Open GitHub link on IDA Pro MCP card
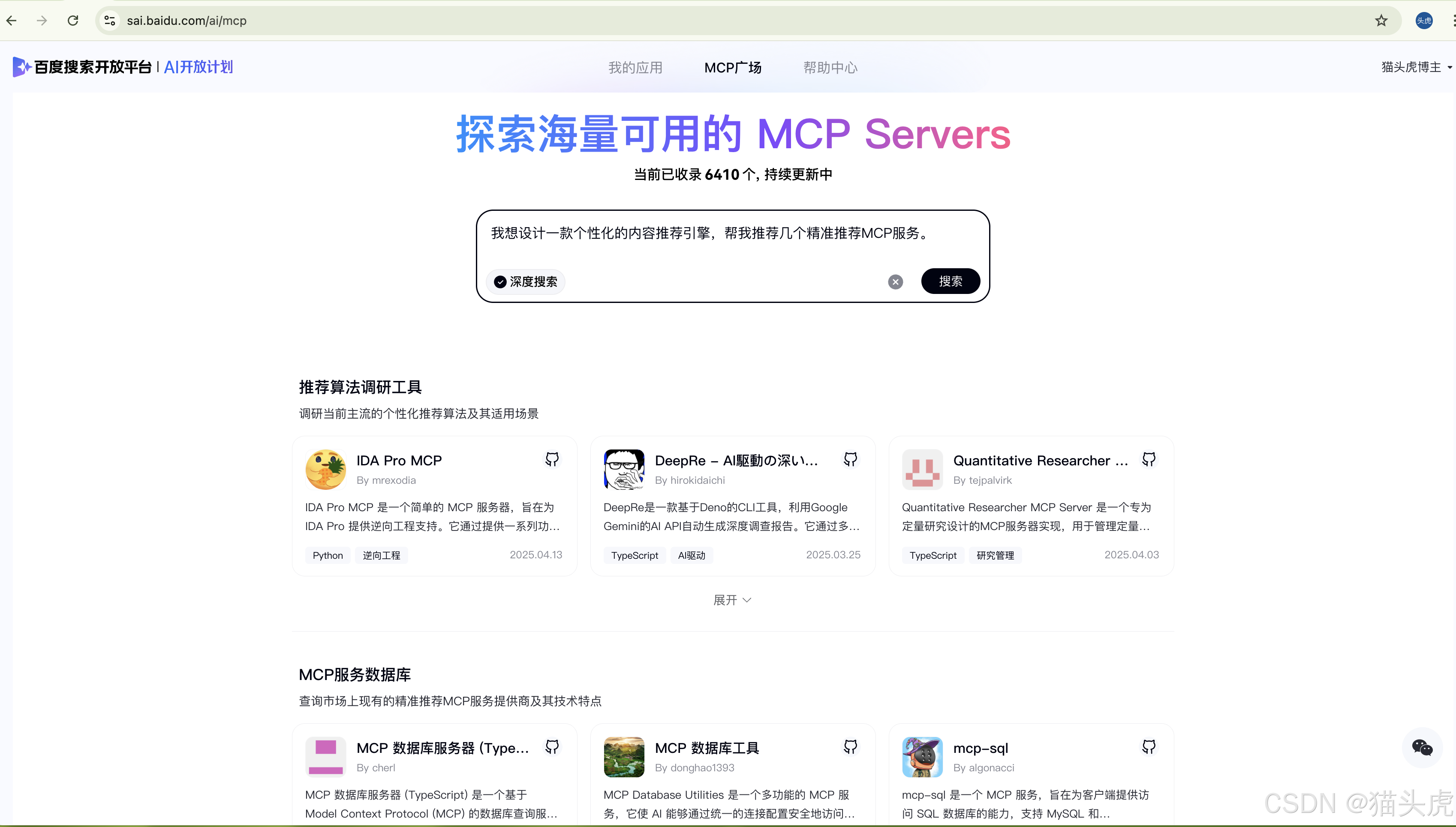The width and height of the screenshot is (1456, 827). coord(552,459)
